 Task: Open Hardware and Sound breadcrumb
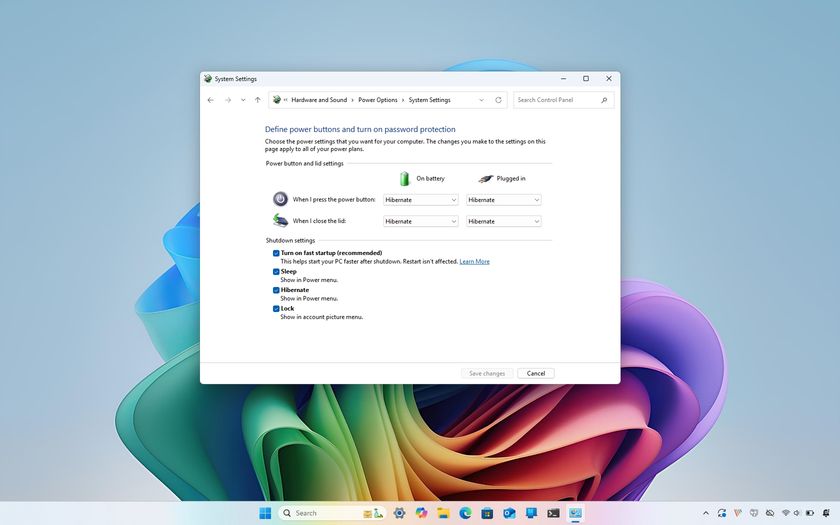(x=319, y=100)
